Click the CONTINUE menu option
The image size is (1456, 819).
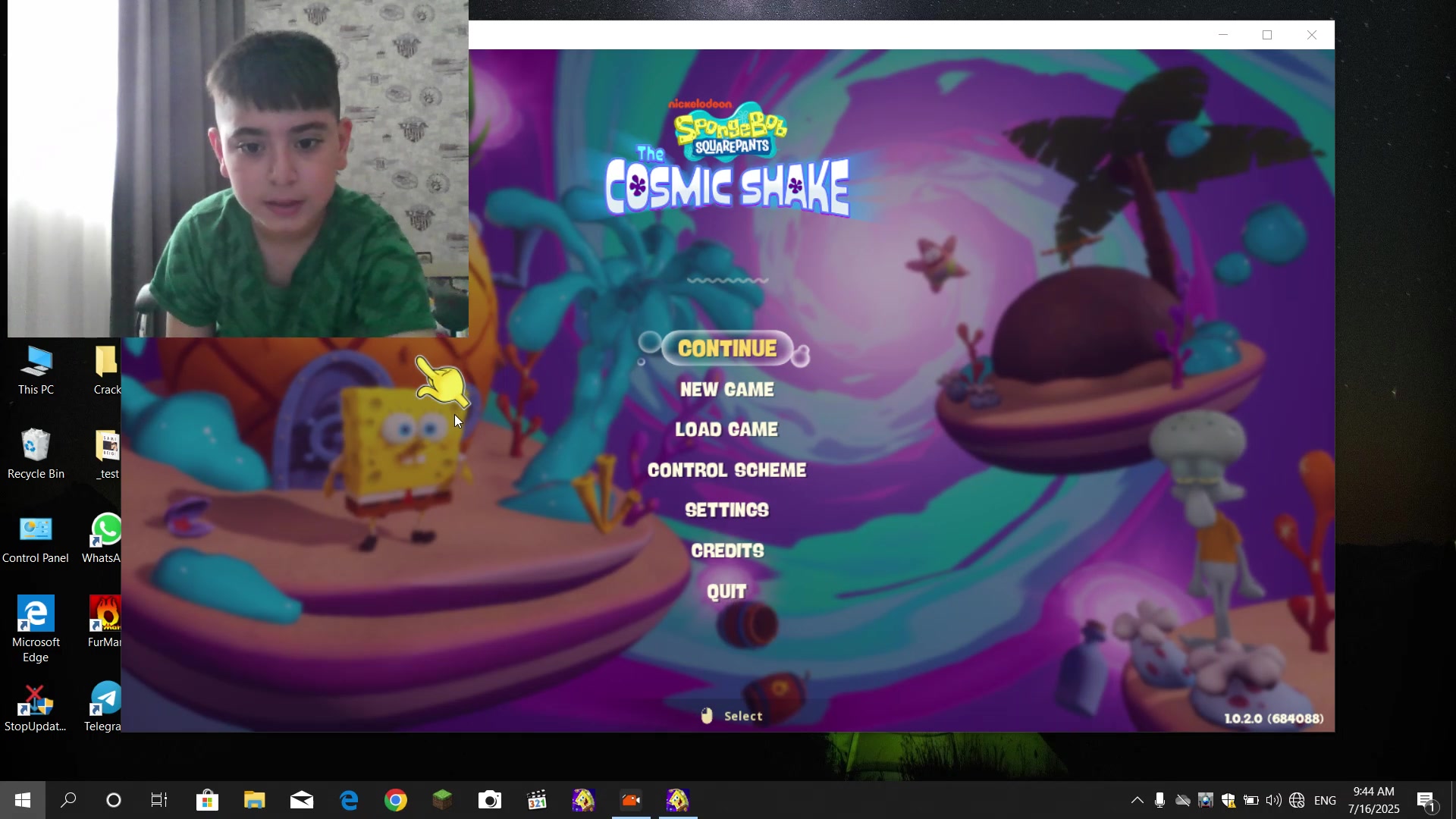[726, 349]
